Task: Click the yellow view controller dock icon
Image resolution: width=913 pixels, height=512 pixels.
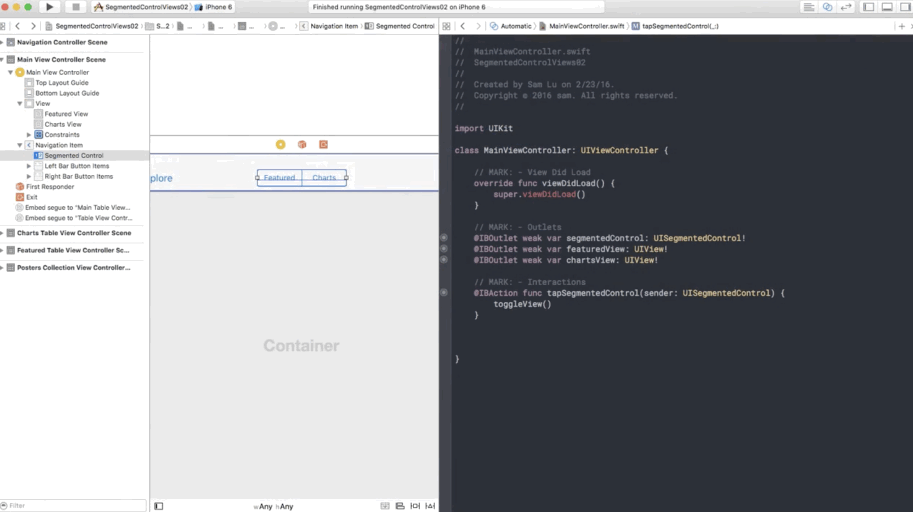Action: coord(281,144)
